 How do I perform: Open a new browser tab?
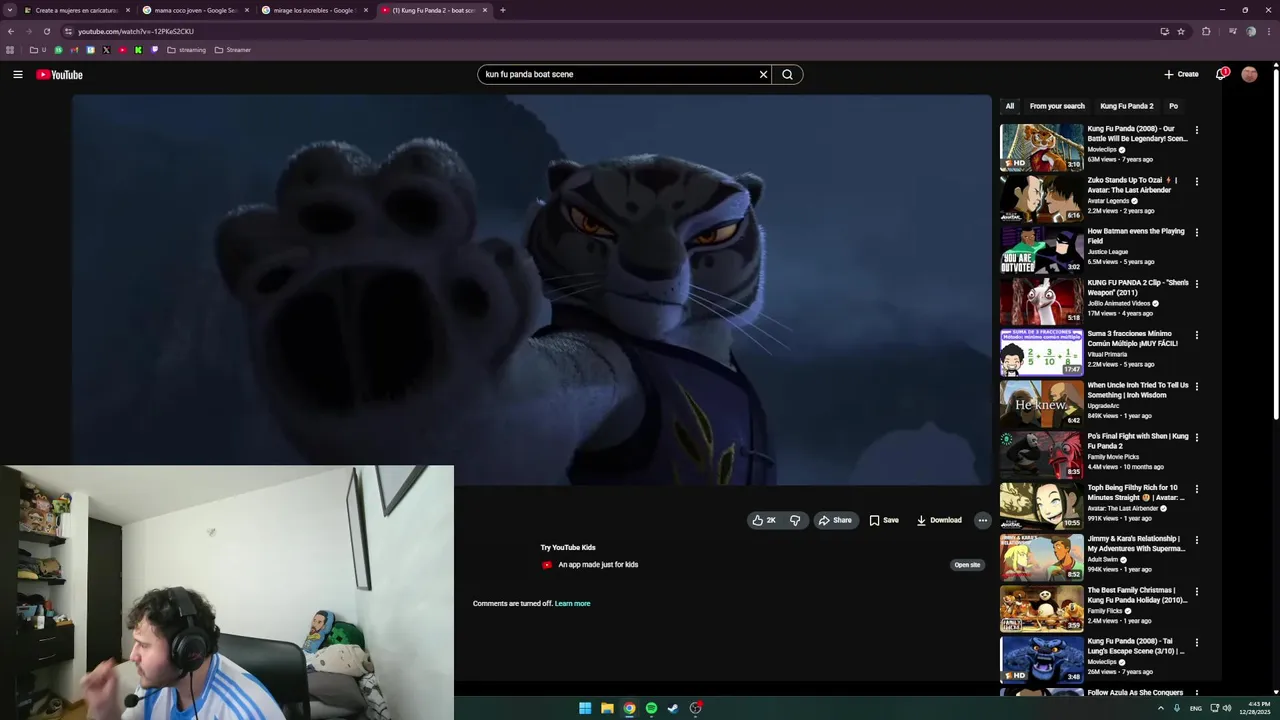point(502,10)
